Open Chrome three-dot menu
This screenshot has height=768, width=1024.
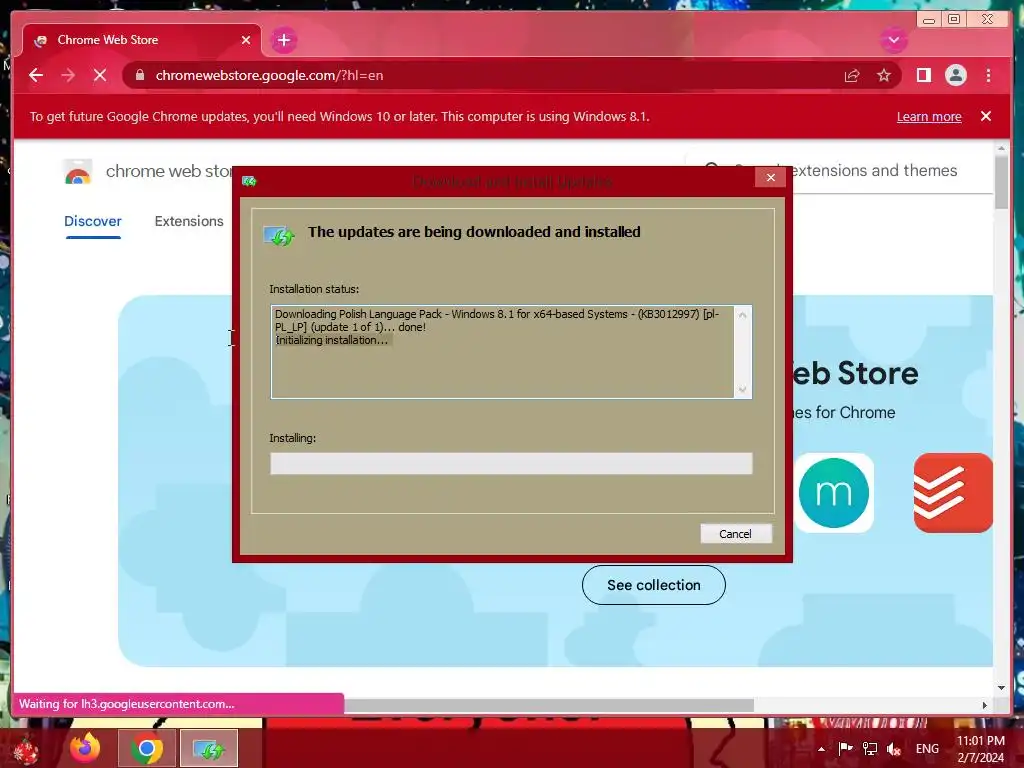988,75
